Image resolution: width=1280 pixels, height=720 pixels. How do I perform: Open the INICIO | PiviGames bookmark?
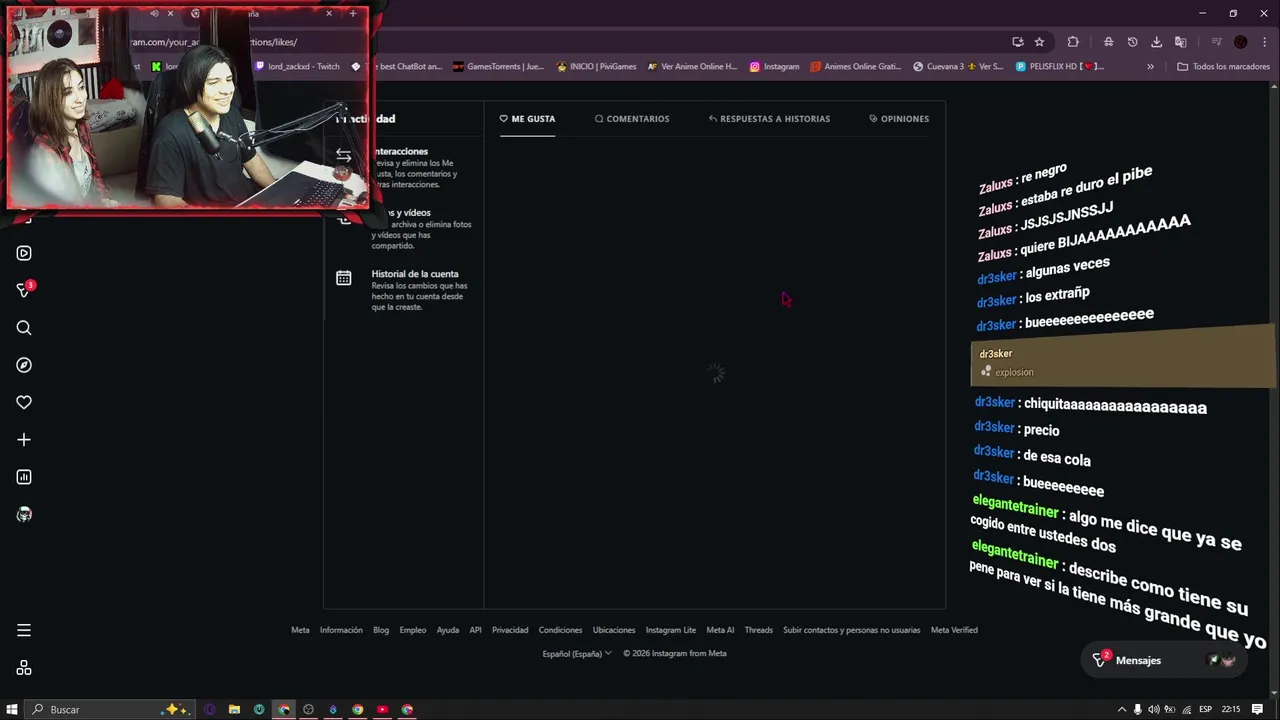click(x=596, y=66)
